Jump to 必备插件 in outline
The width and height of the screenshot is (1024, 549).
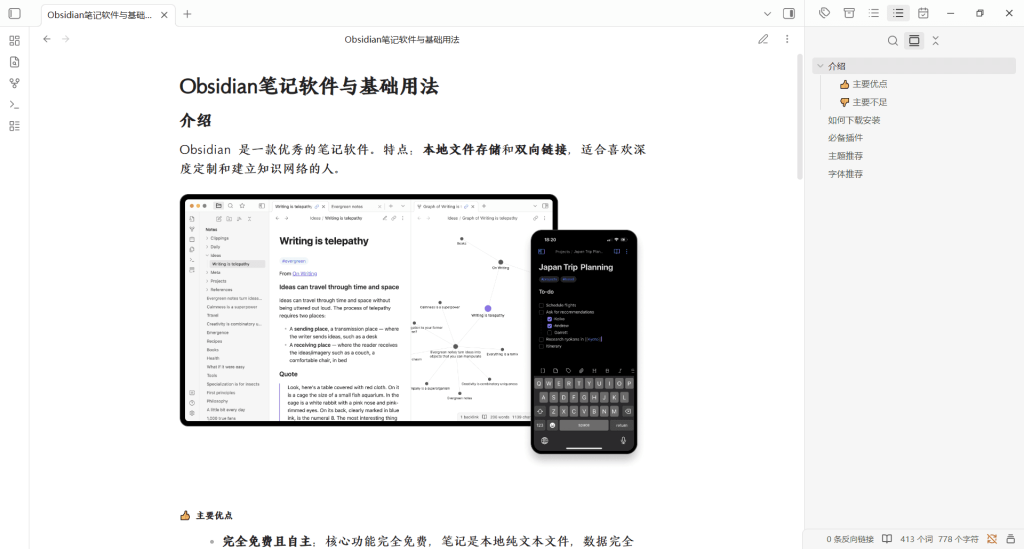[x=845, y=138]
